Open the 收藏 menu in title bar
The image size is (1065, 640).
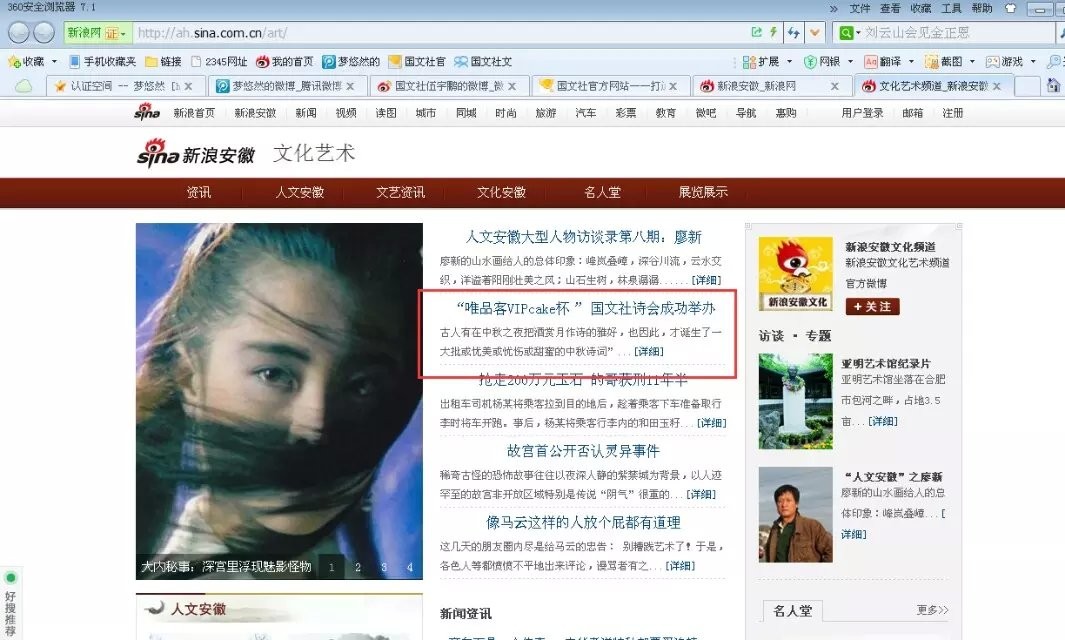pos(920,8)
